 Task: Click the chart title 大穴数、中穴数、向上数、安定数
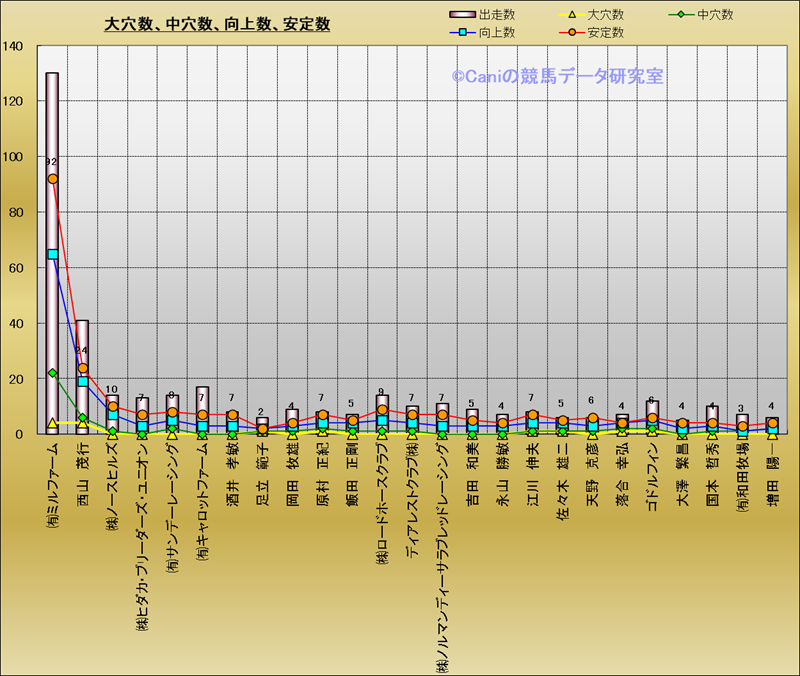[x=217, y=24]
